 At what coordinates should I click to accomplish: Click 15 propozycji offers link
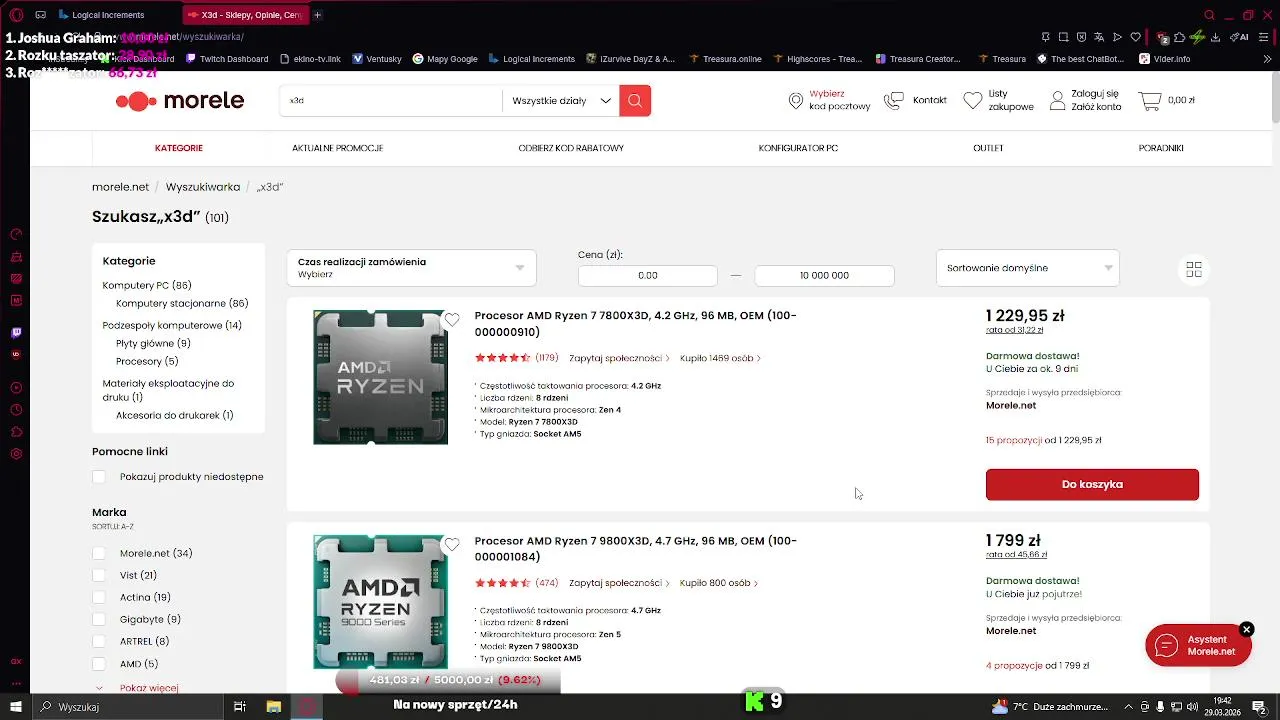click(1014, 440)
